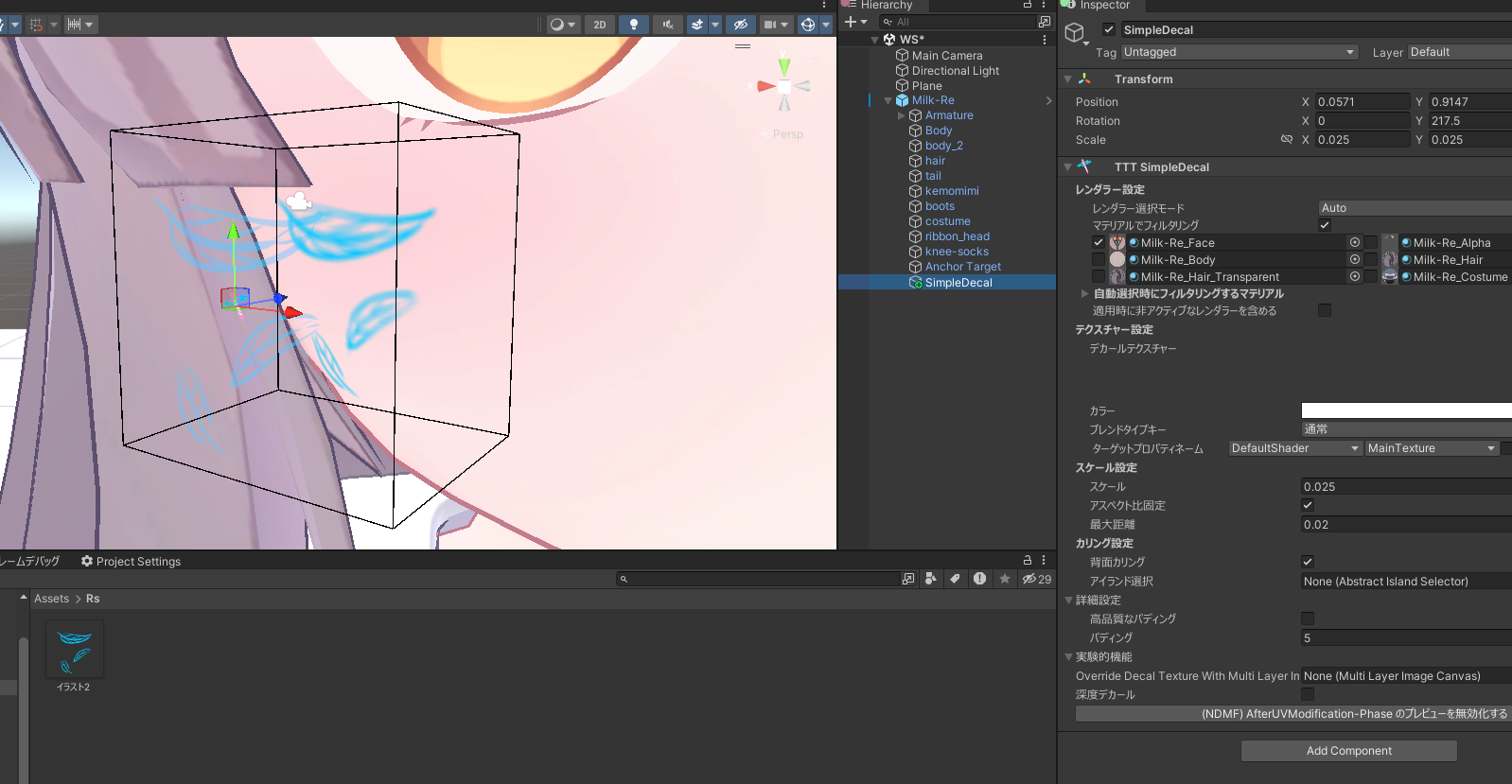Click the favorites star icon in Project
The image size is (1512, 784).
point(1004,579)
